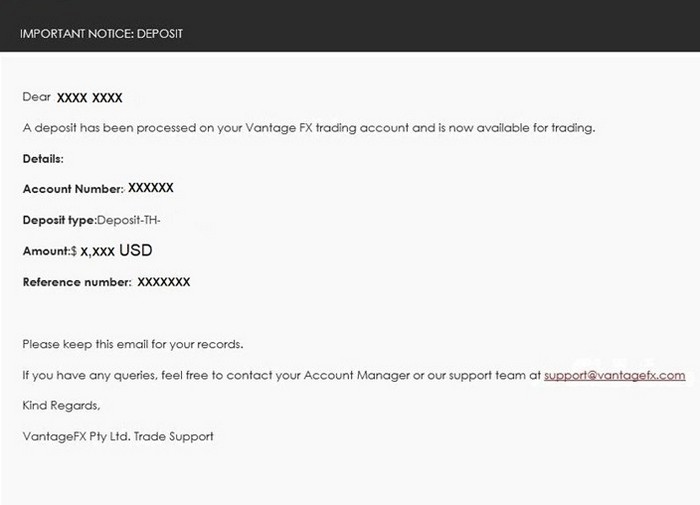Click the Please keep this email line
700x505 pixels.
point(133,344)
